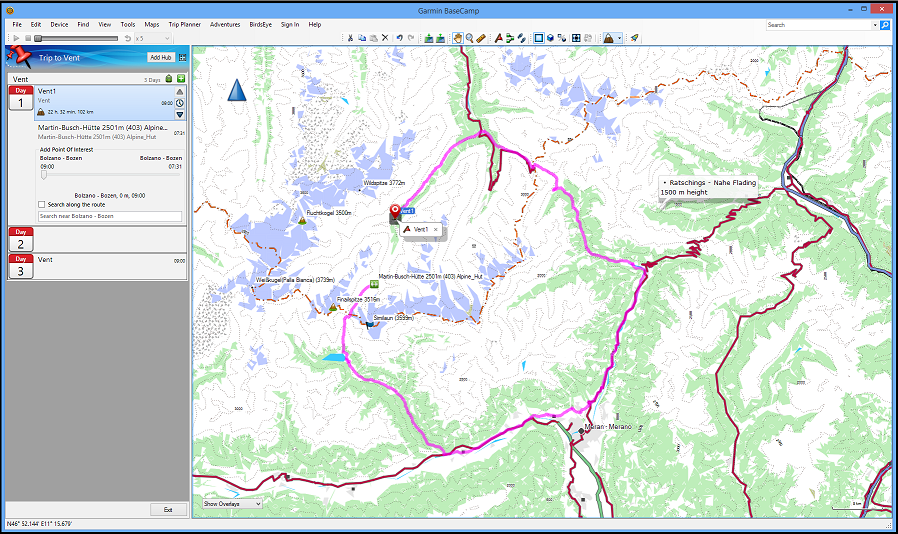Click the red Vent1 map pin

click(x=395, y=211)
